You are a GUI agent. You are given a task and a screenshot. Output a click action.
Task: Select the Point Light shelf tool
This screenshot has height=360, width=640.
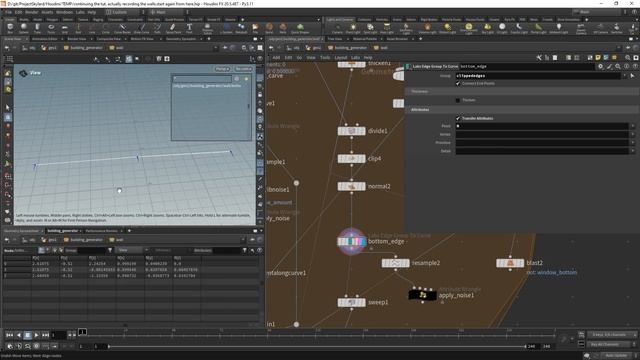pyautogui.click(x=353, y=28)
